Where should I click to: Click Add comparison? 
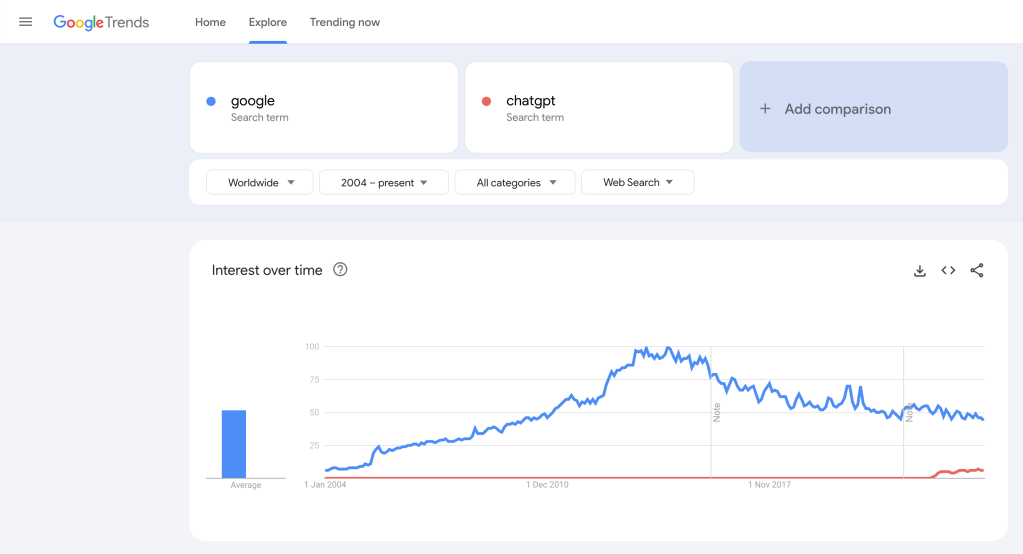[874, 107]
